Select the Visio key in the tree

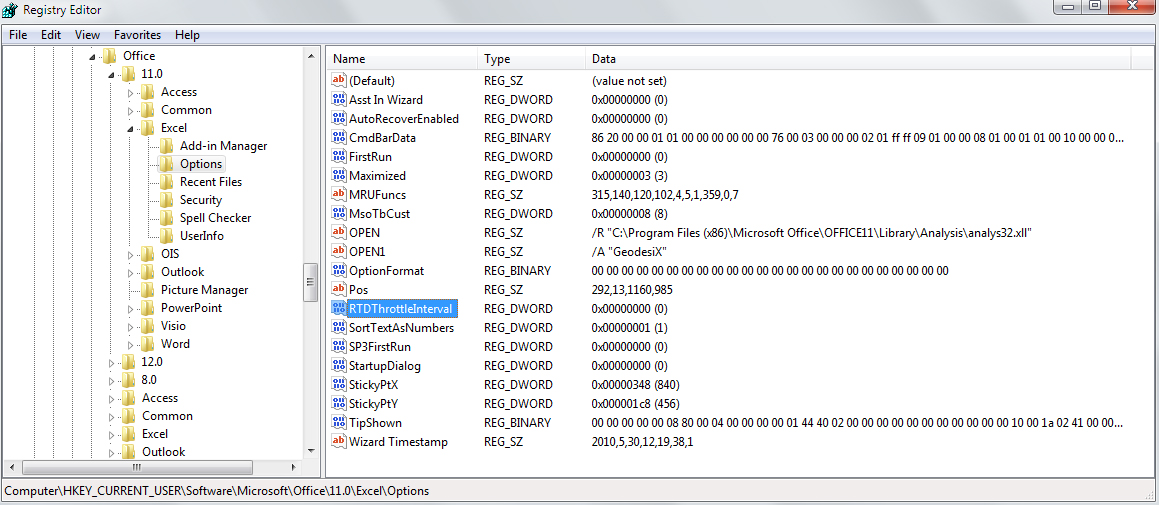(x=174, y=326)
